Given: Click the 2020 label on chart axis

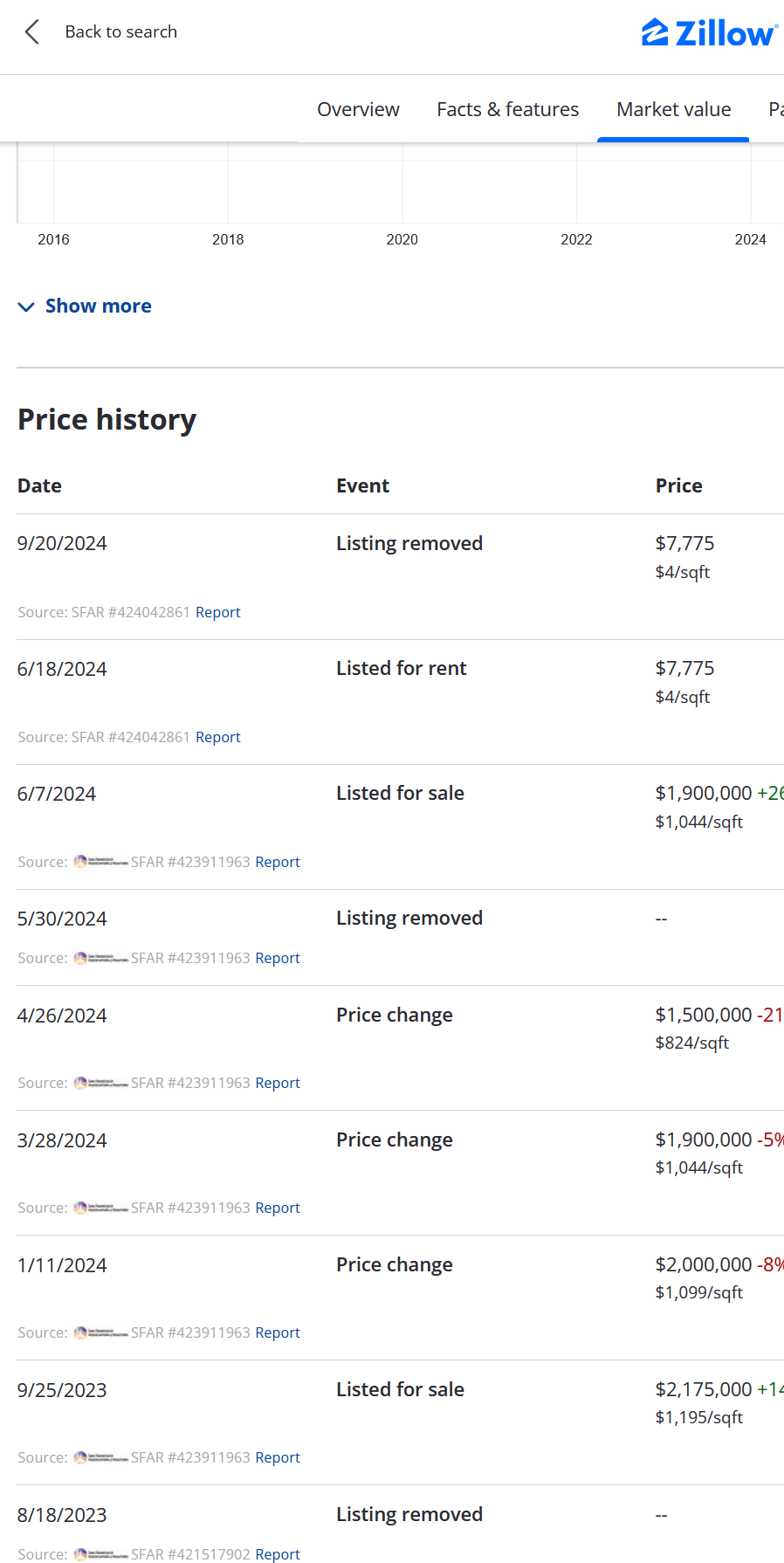Looking at the screenshot, I should click(402, 239).
